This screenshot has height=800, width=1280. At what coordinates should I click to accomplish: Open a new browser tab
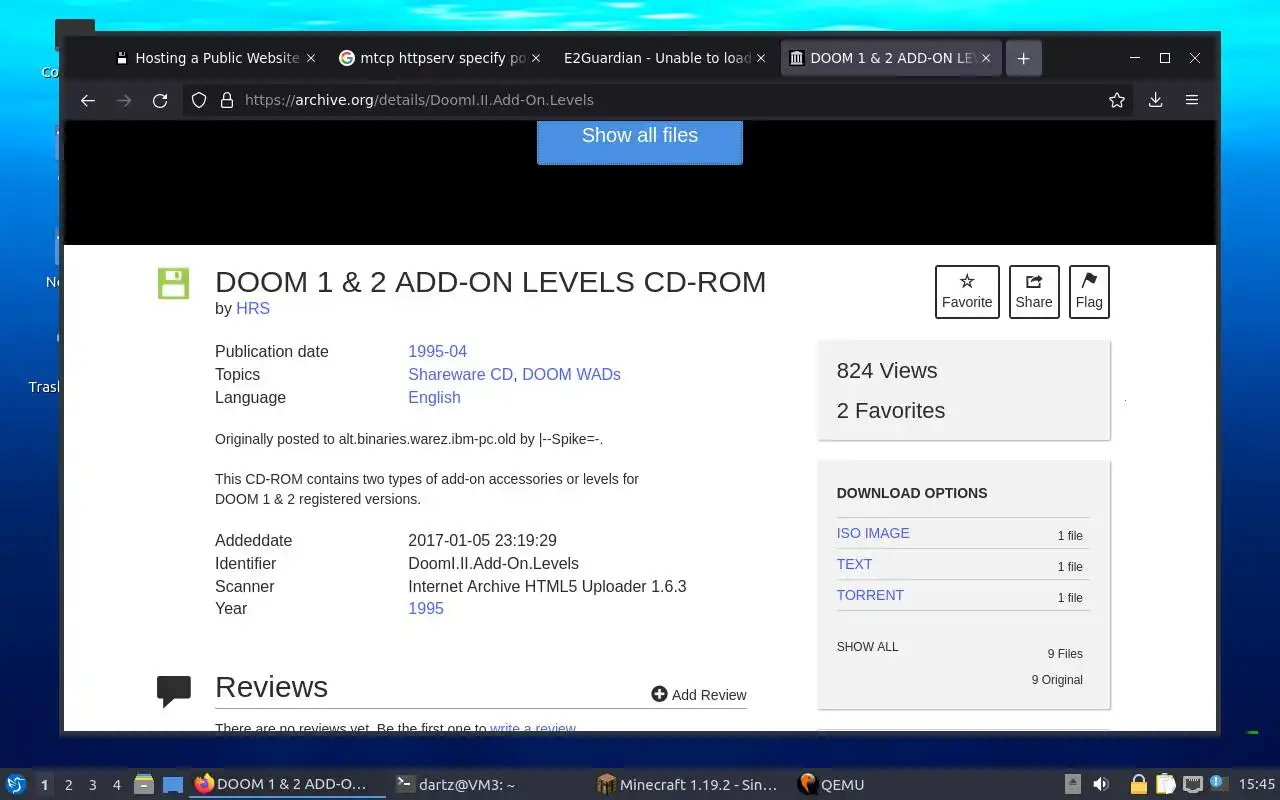(1023, 58)
